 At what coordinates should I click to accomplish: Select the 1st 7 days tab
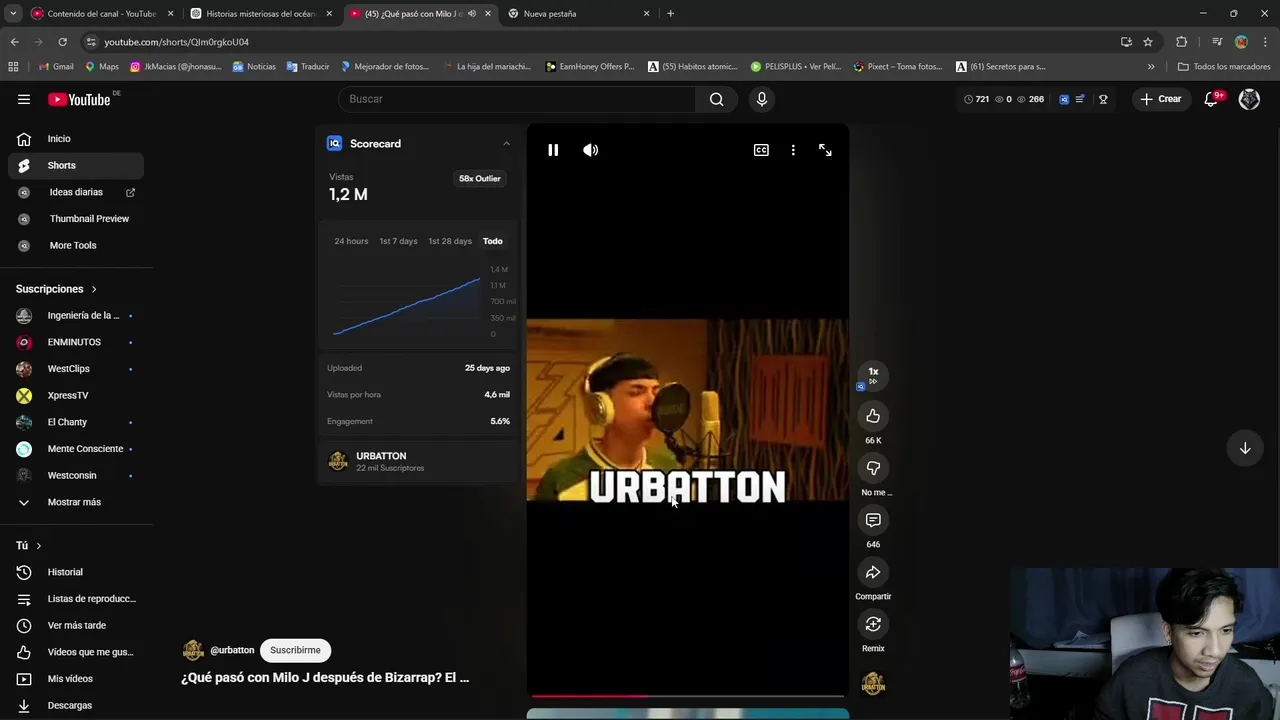point(398,241)
